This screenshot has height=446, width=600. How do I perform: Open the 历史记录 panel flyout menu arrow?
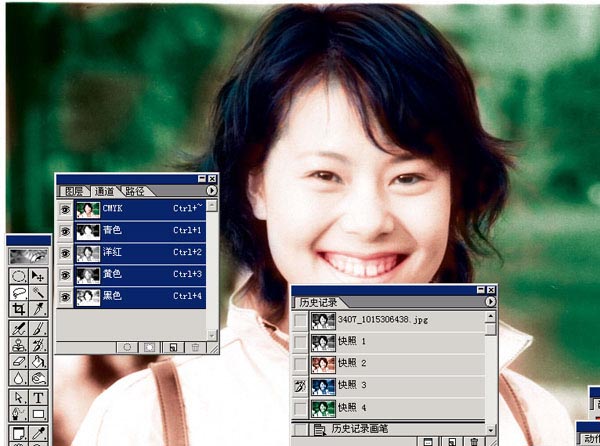(x=490, y=301)
